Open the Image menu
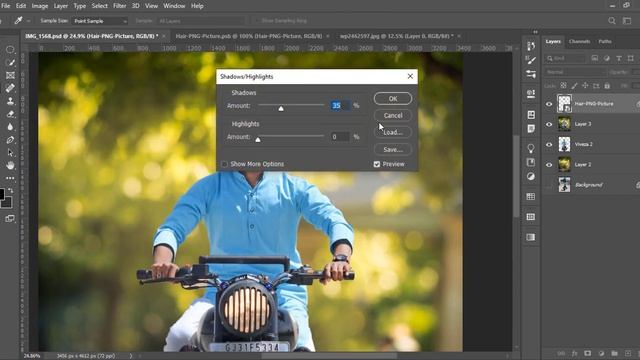640x360 pixels. click(x=40, y=6)
